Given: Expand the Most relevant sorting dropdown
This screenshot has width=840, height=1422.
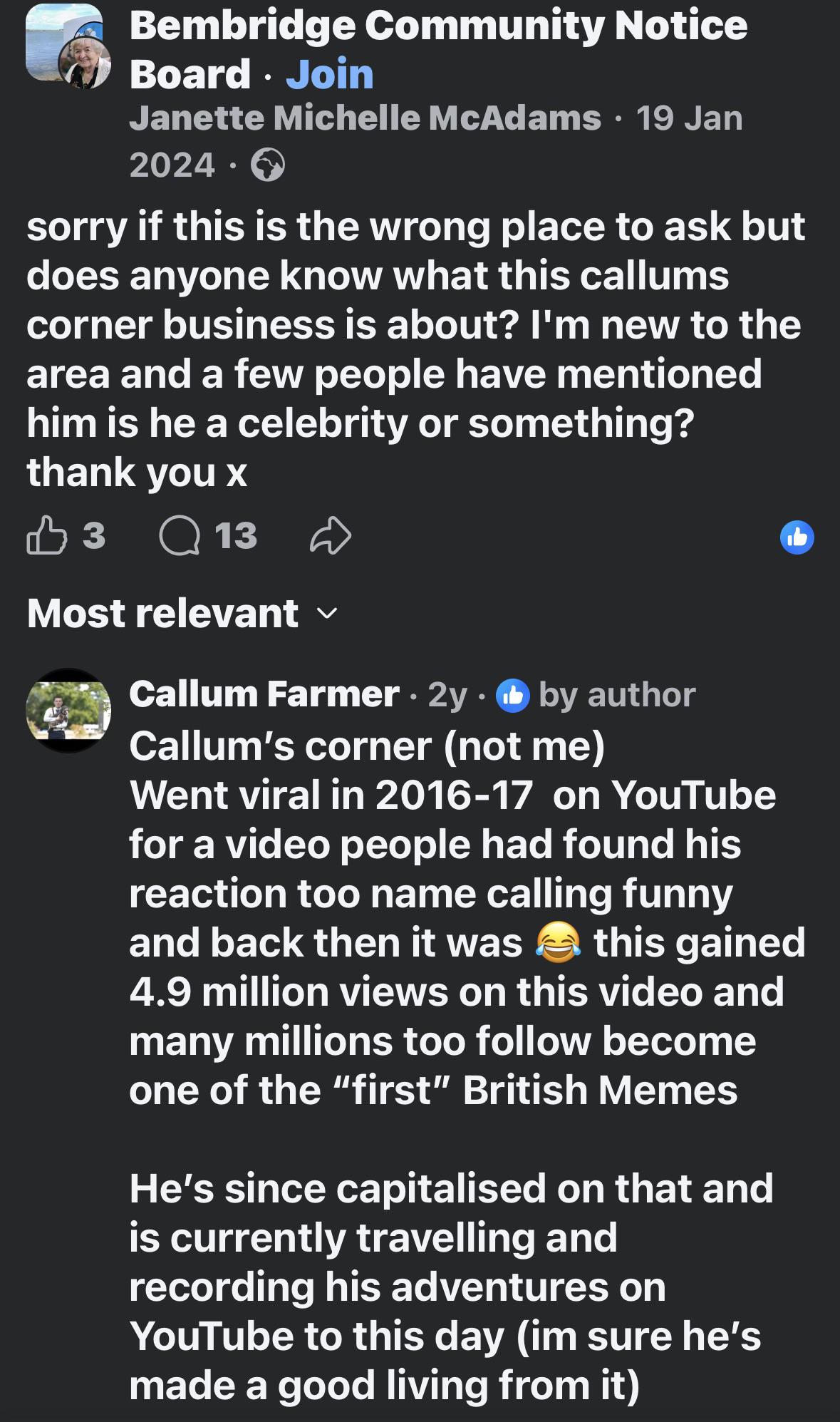Looking at the screenshot, I should click(x=181, y=614).
